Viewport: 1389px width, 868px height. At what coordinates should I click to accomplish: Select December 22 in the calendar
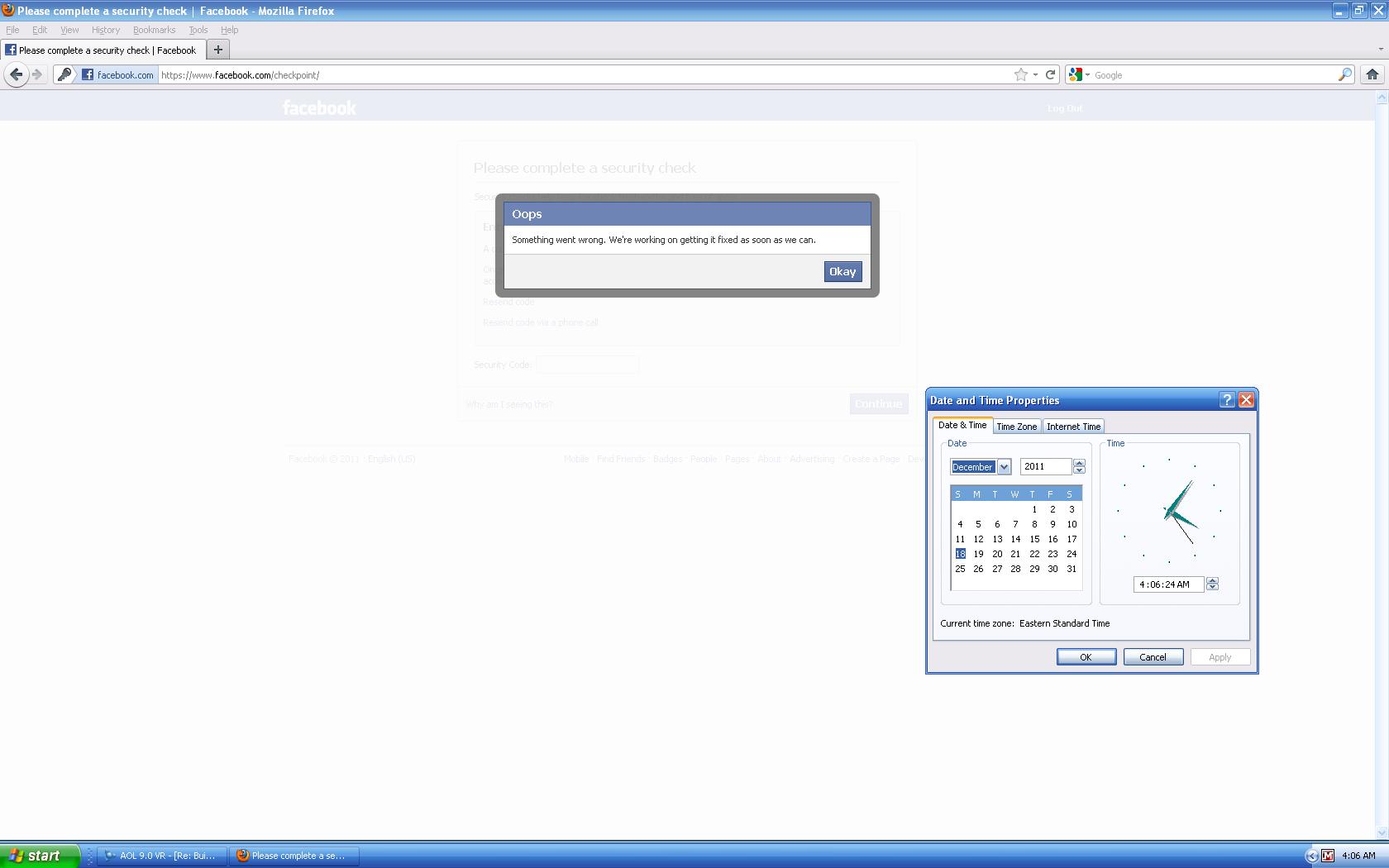(1034, 554)
